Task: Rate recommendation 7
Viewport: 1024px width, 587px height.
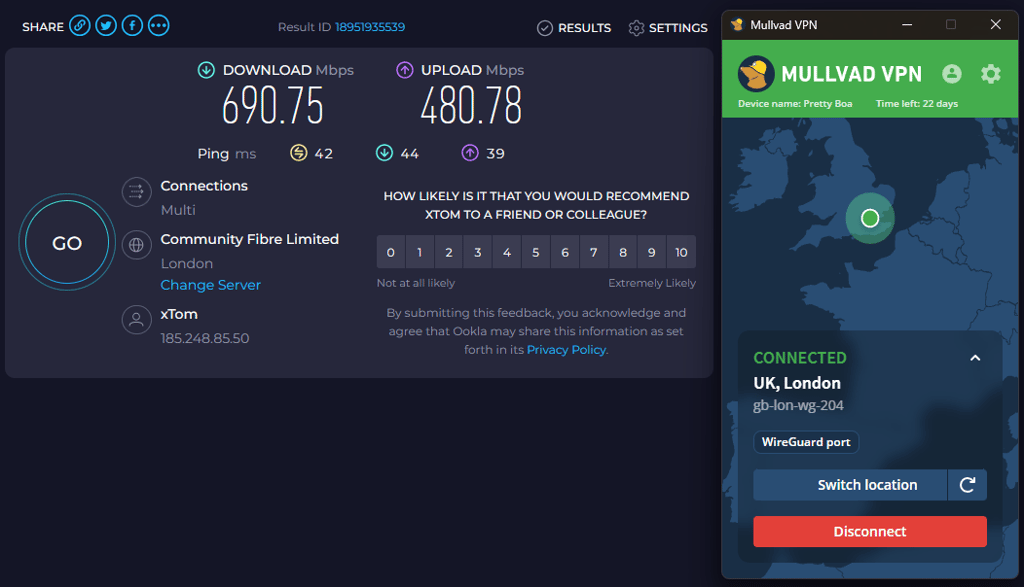Action: tap(594, 252)
